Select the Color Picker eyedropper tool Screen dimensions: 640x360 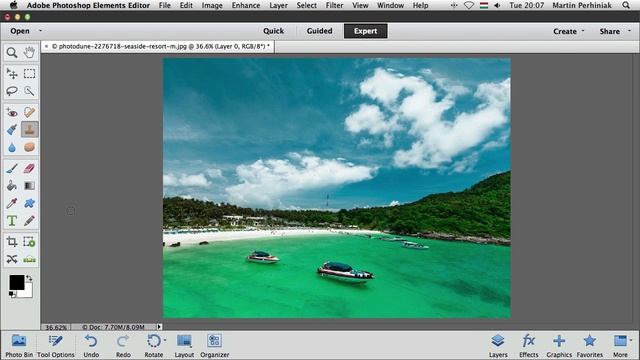[x=12, y=203]
